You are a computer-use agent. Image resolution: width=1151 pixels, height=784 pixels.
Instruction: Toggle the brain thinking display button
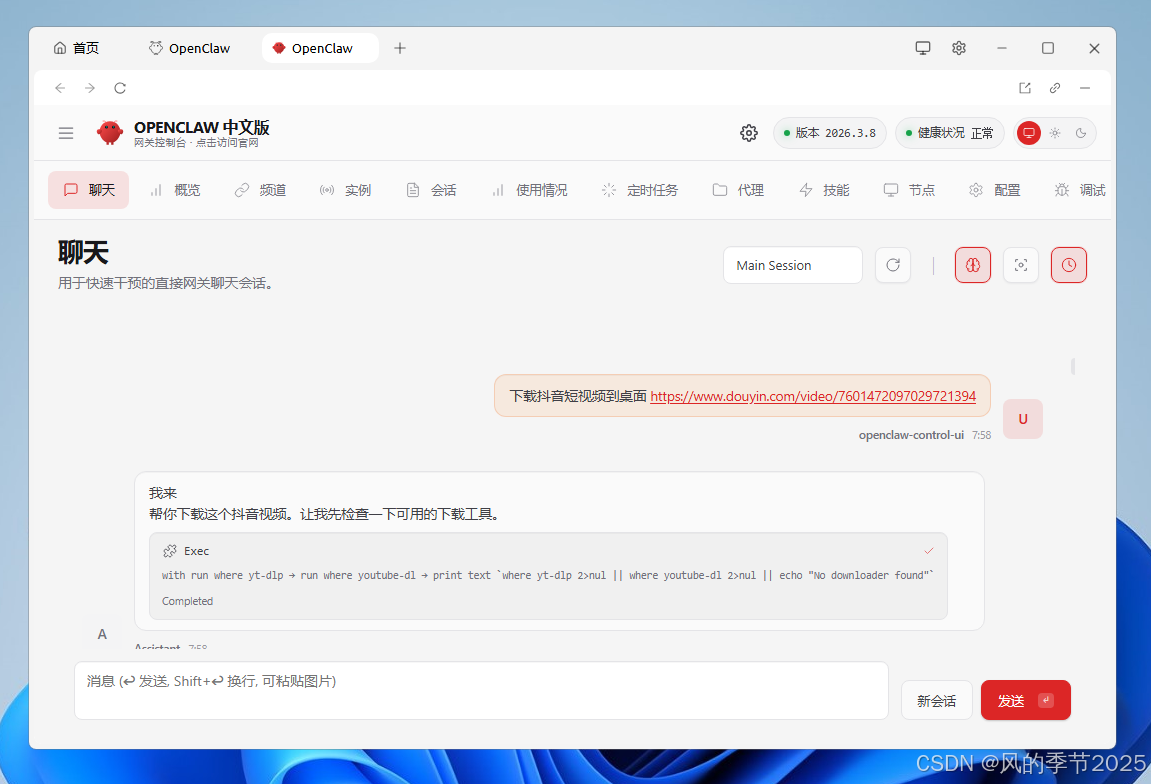[x=973, y=265]
